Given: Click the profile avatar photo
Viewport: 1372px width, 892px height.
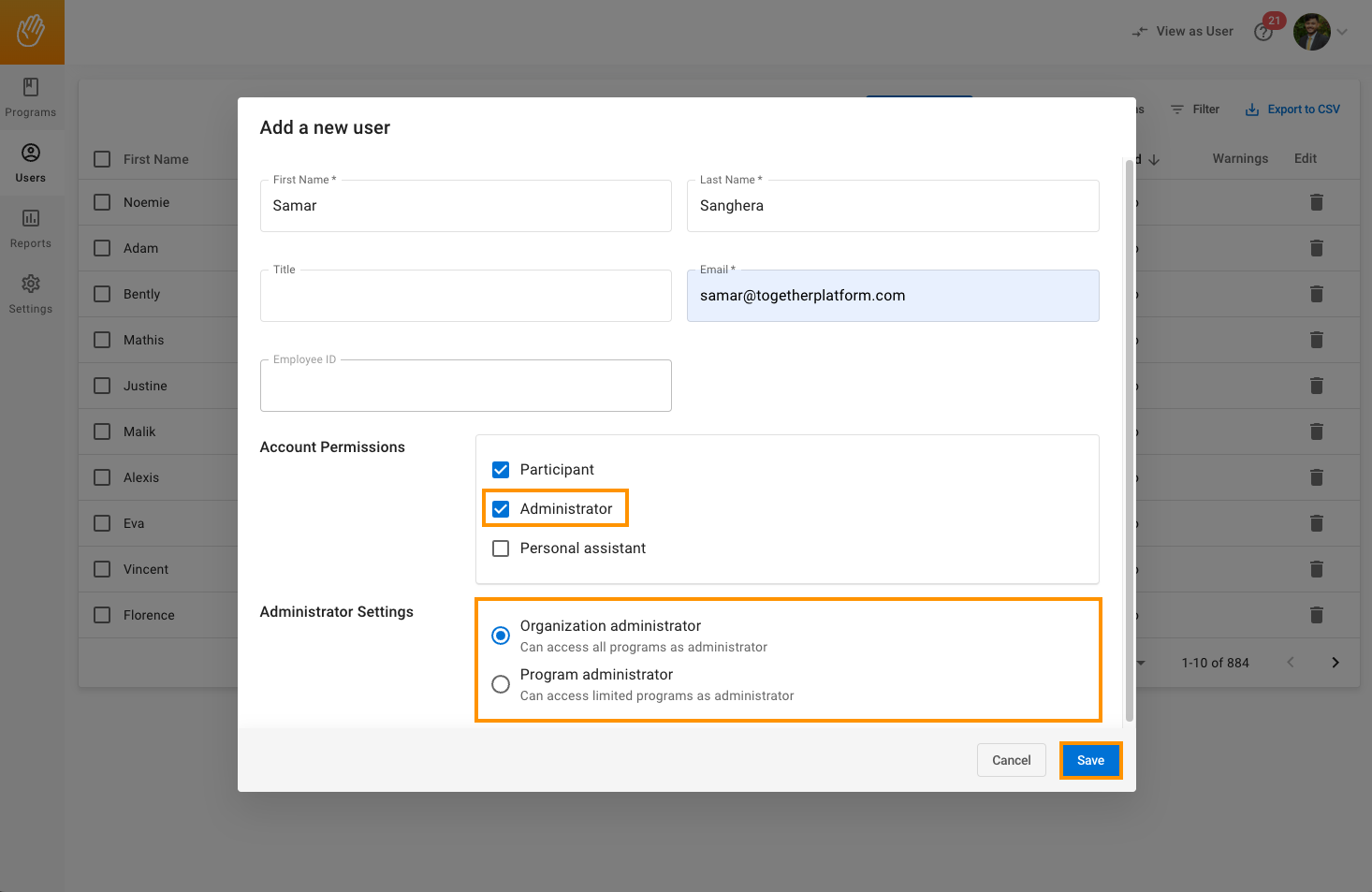Looking at the screenshot, I should (x=1312, y=32).
